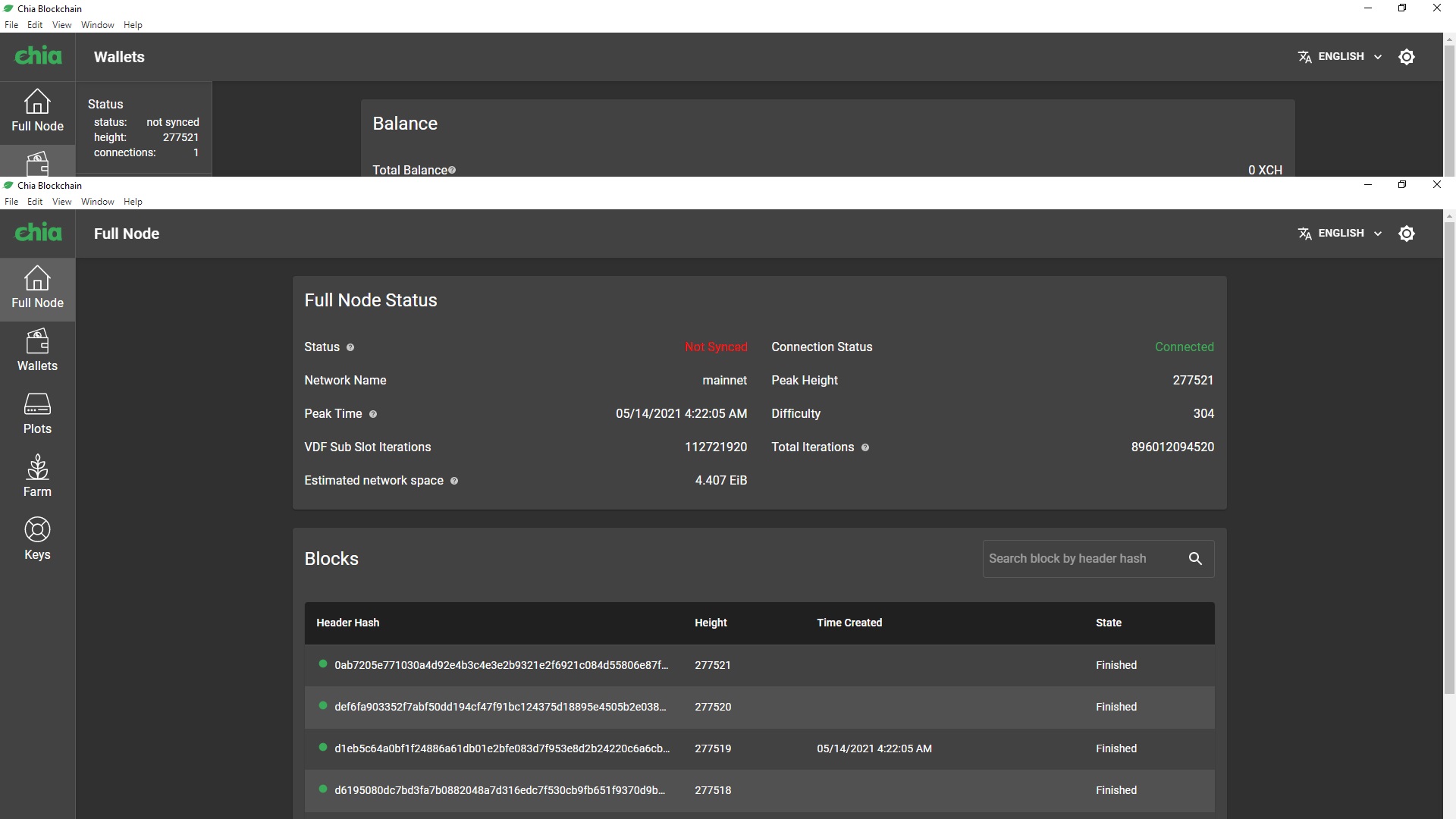Click help icon next to Total Iterations
Viewport: 1456px width, 819px height.
point(865,447)
